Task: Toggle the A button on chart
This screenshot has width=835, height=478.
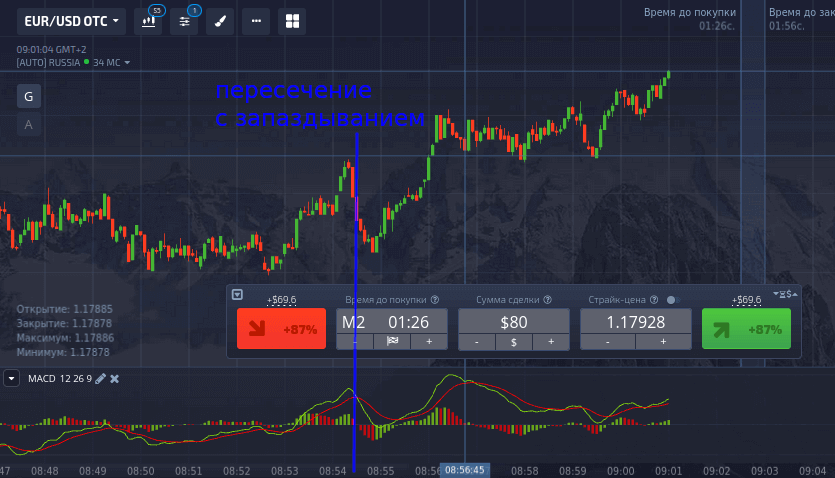Action: (28, 124)
